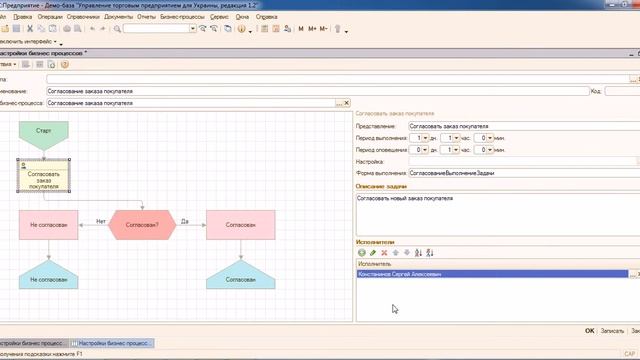Click the Find next binoculars icon
Screen dimensions: 640x360
click(x=202, y=29)
